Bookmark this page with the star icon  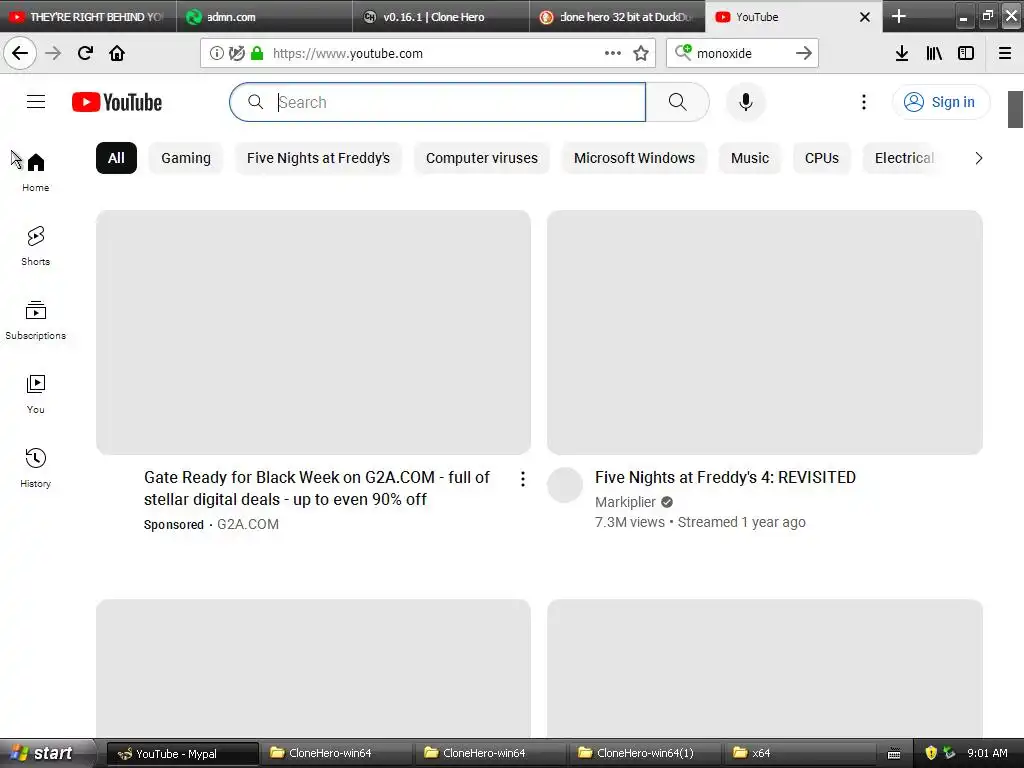[x=641, y=53]
